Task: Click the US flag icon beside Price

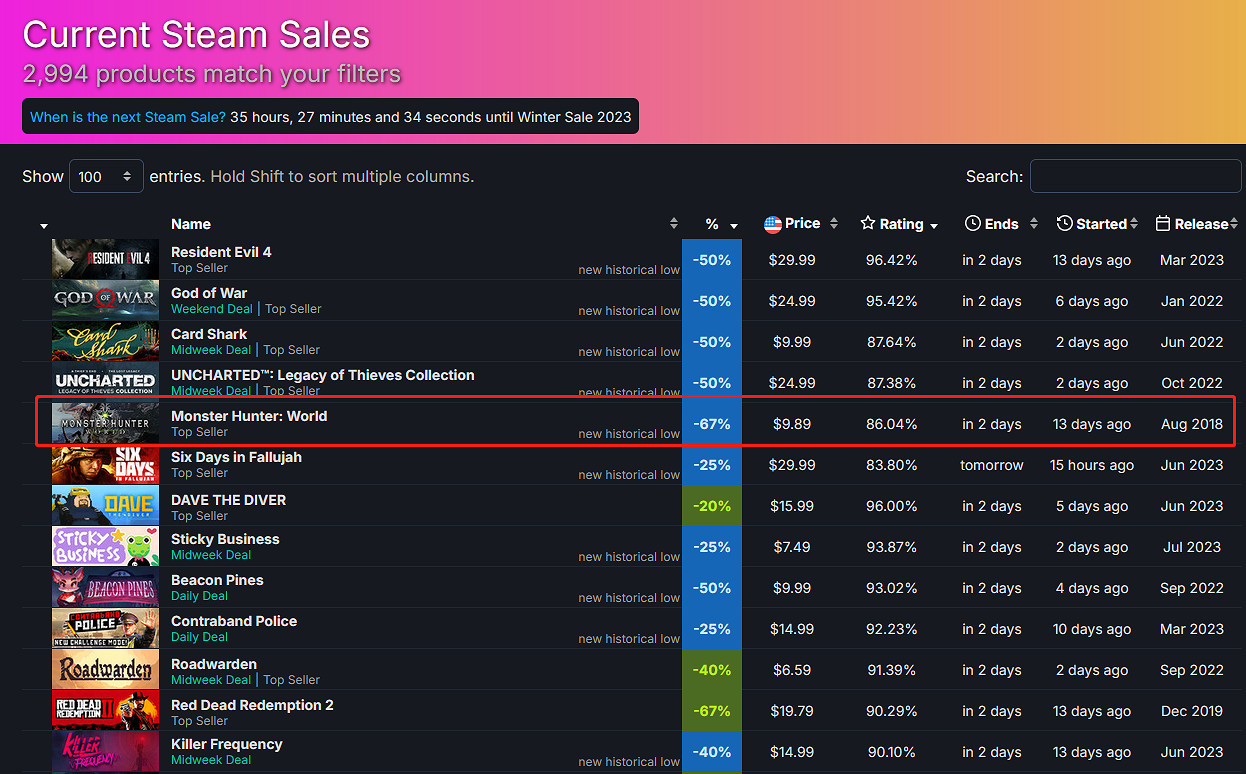Action: pyautogui.click(x=772, y=224)
